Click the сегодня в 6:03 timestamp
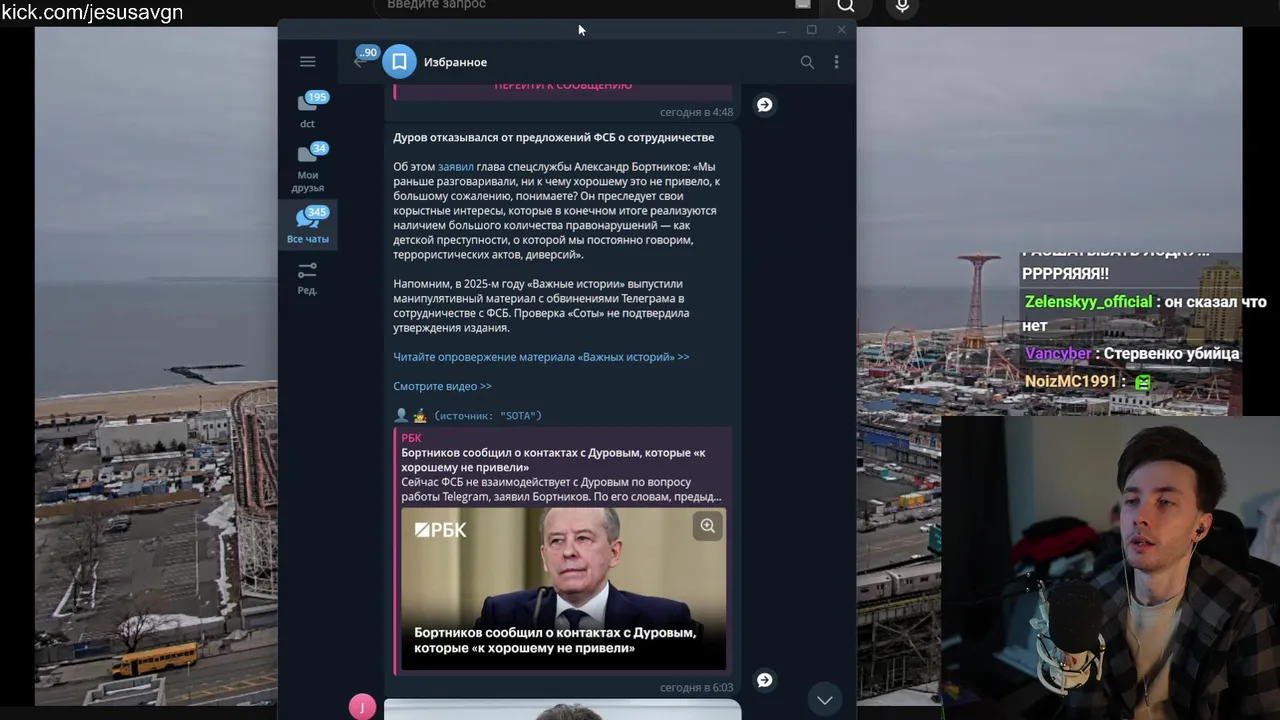This screenshot has width=1280, height=720. tap(696, 688)
